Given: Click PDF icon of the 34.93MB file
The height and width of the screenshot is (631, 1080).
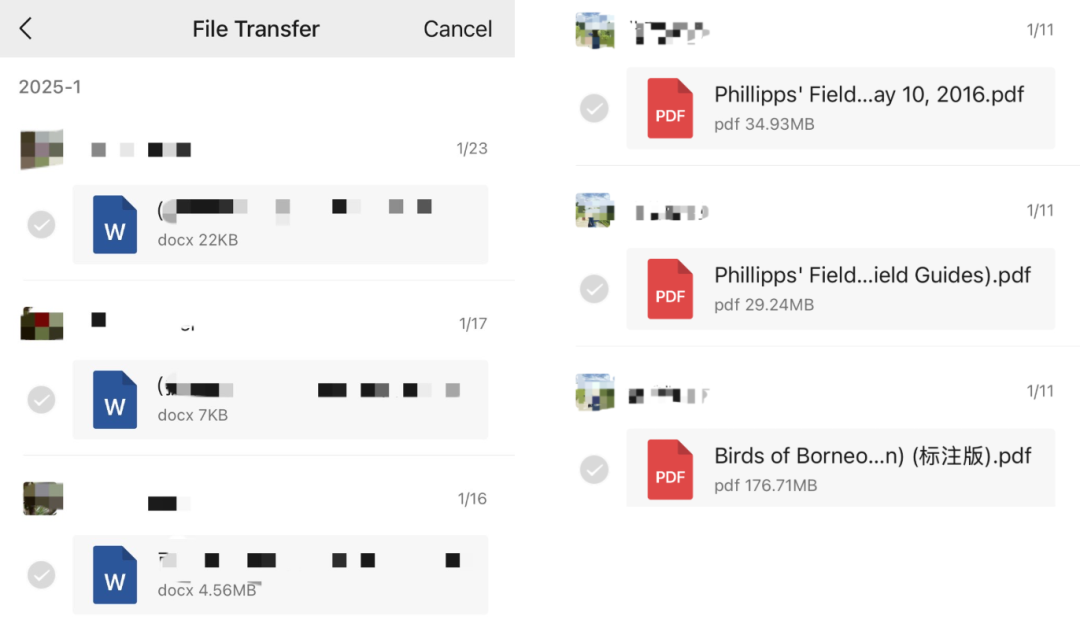Looking at the screenshot, I should pos(669,108).
